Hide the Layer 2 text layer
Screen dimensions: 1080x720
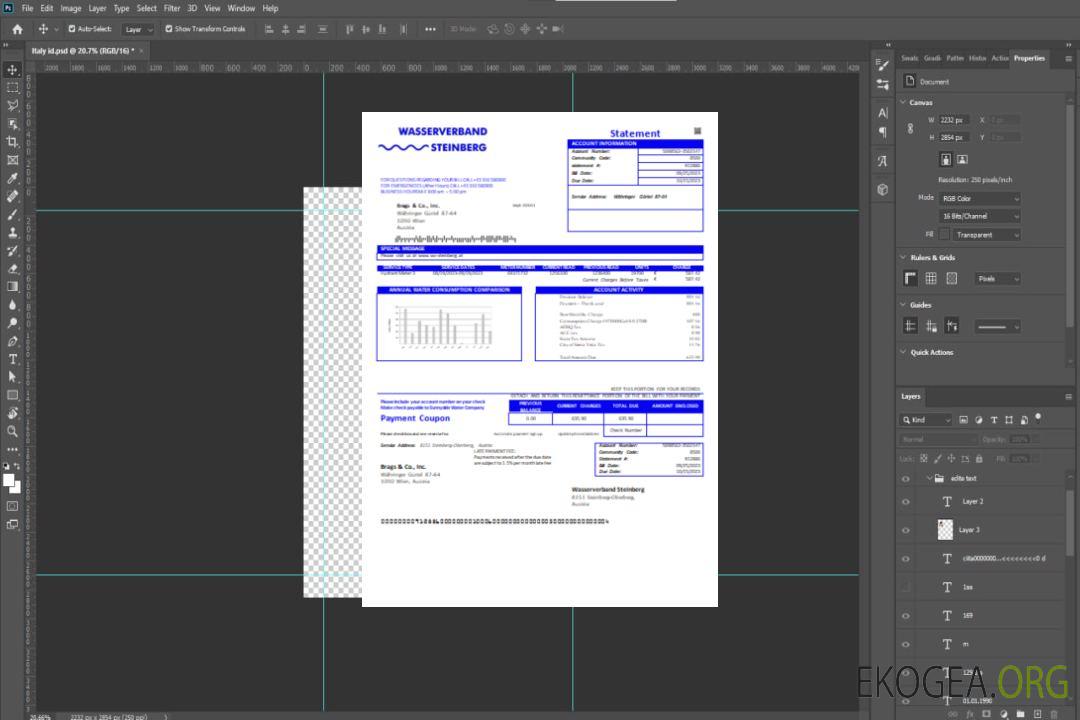[906, 502]
